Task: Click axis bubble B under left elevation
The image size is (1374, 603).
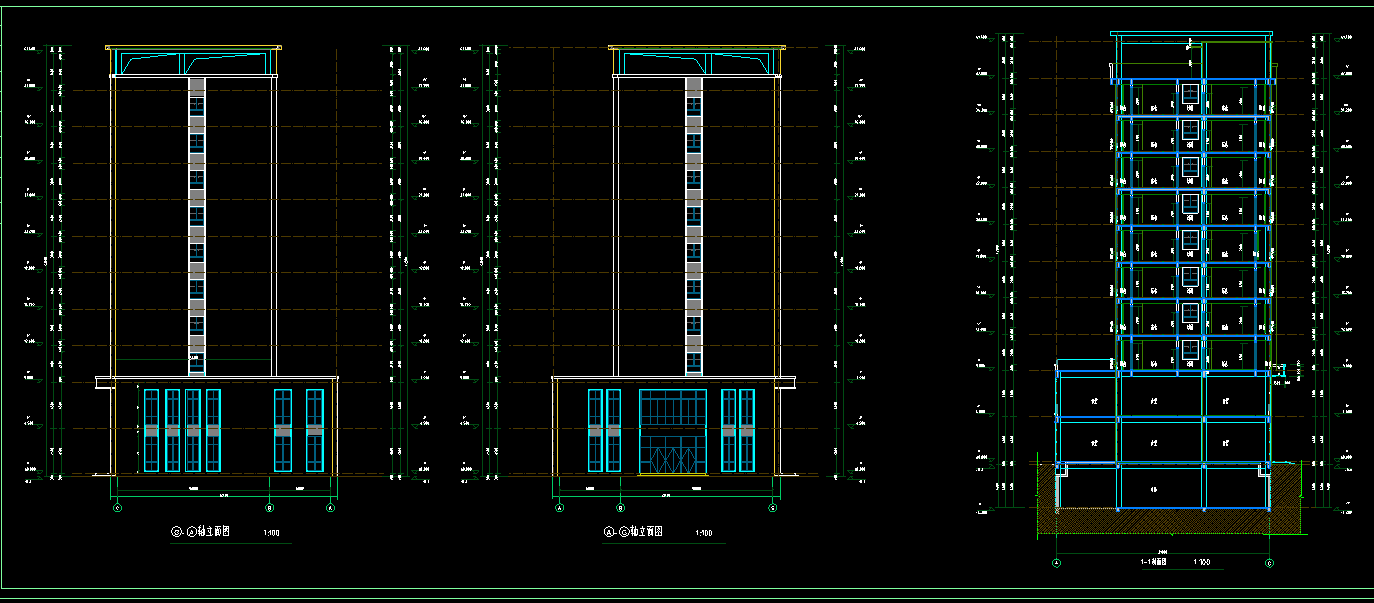Action: point(270,508)
